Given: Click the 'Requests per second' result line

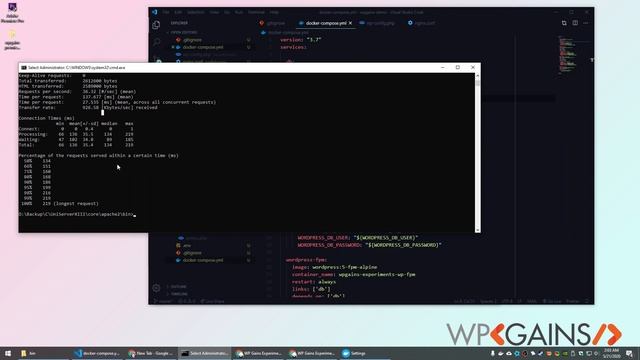Looking at the screenshot, I should [x=78, y=91].
